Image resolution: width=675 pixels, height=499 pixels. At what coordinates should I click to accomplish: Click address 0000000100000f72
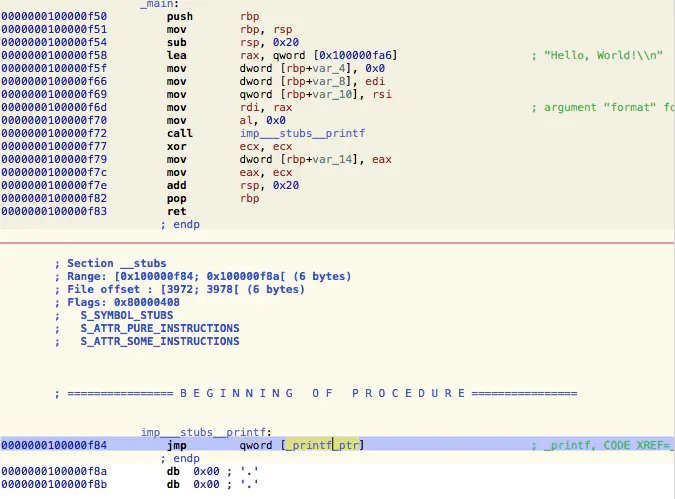[54, 133]
